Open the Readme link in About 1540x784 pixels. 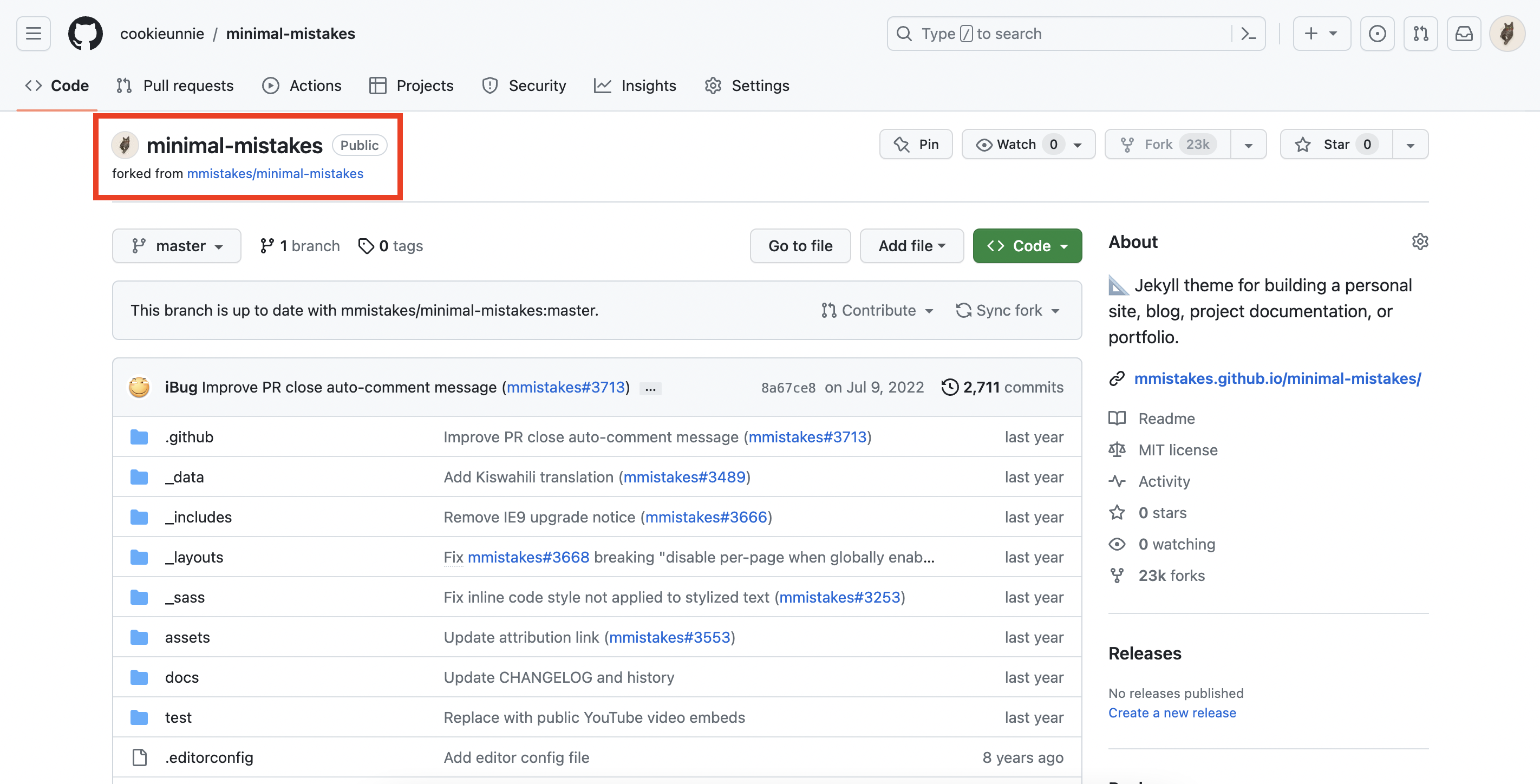tap(1151, 419)
